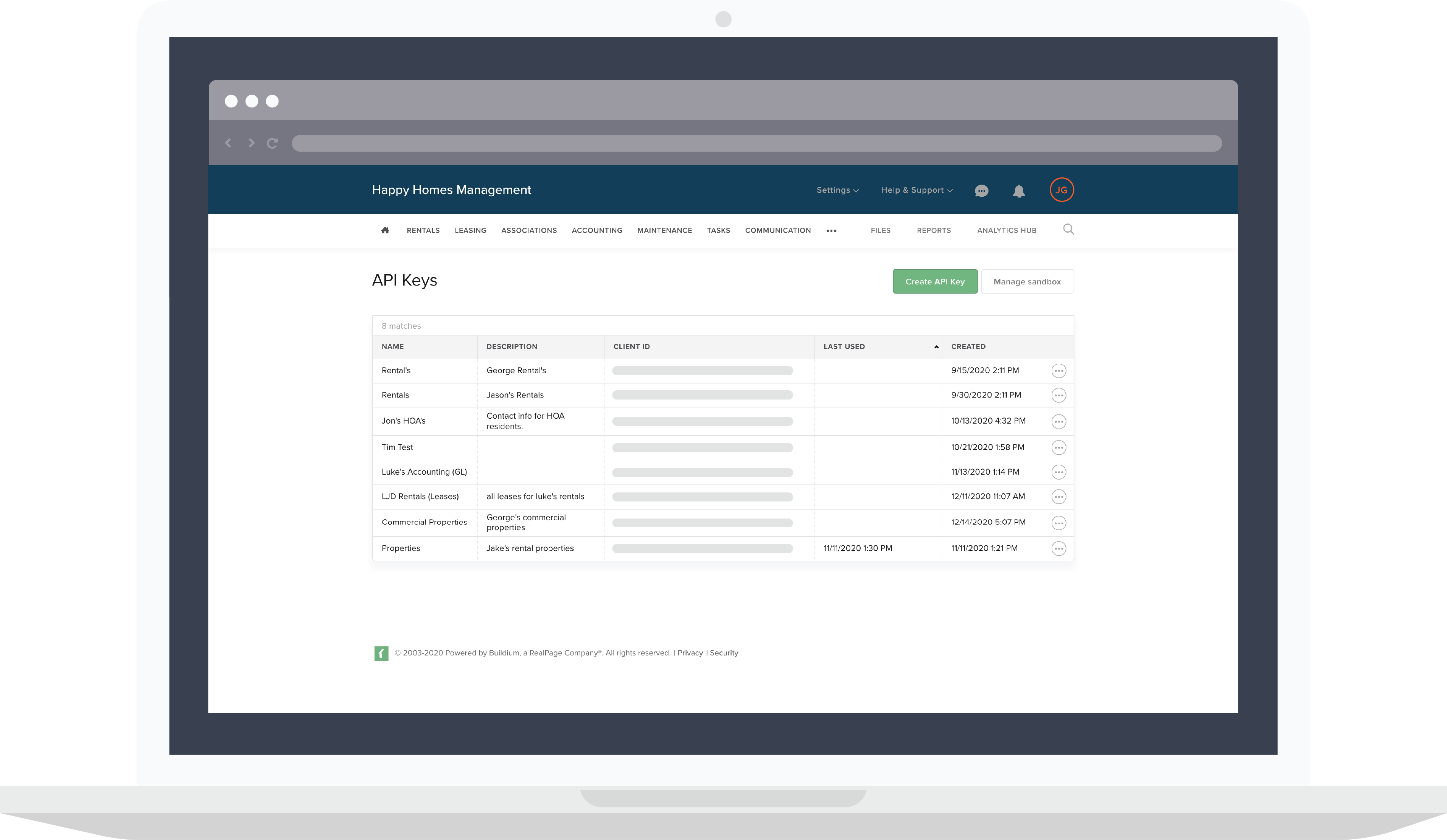Open actions menu for Jake's rental properties row
This screenshot has height=840, width=1447.
point(1058,548)
